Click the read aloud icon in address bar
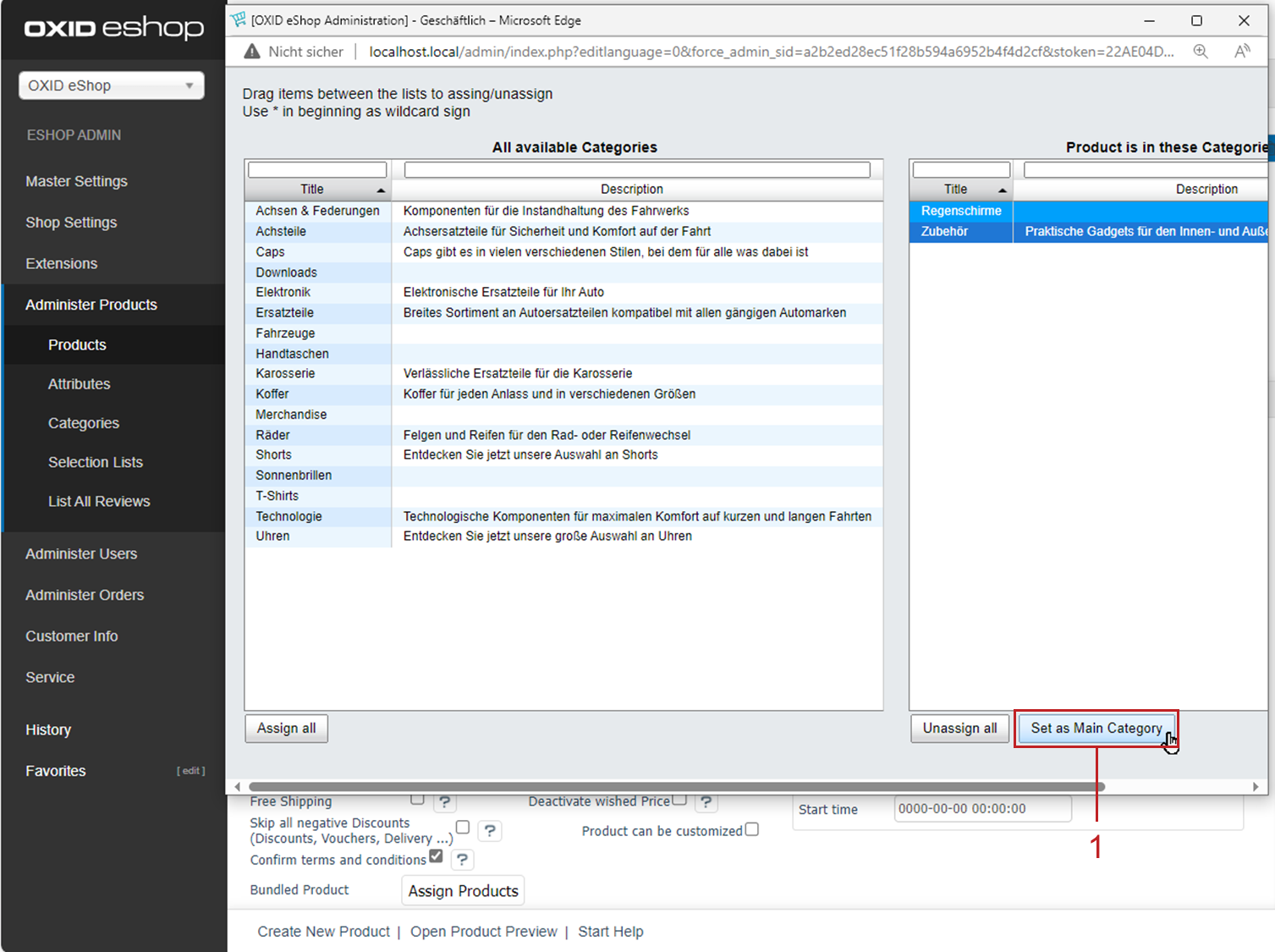1275x952 pixels. click(1242, 52)
